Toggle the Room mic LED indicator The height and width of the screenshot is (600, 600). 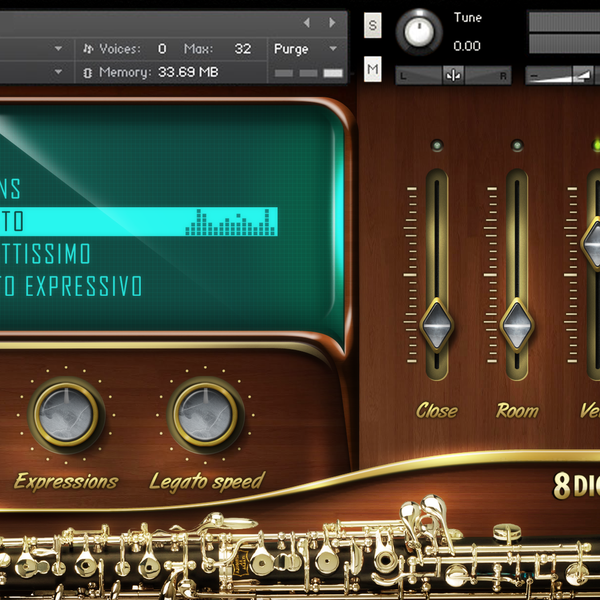click(x=517, y=146)
